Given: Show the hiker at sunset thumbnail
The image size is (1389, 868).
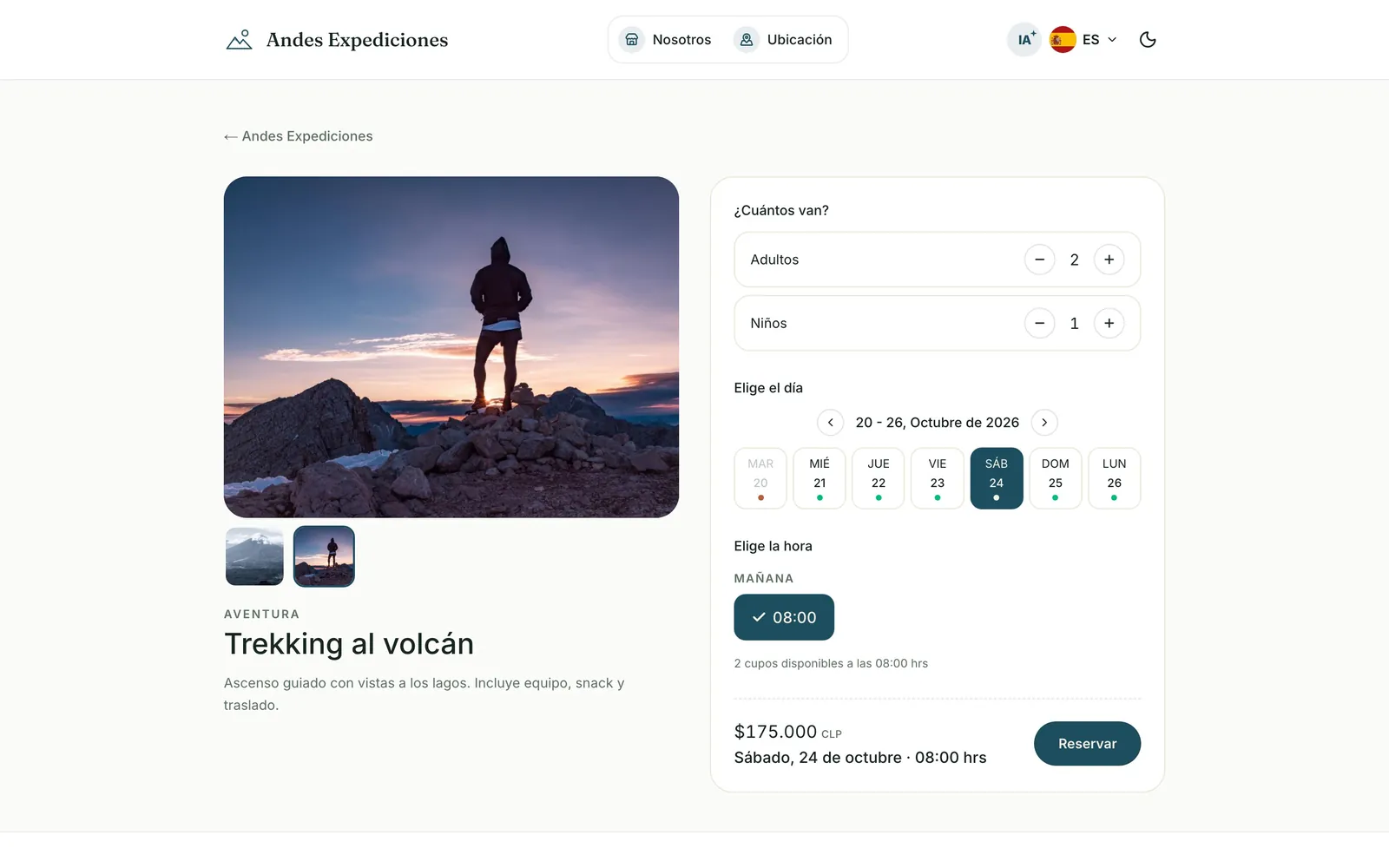Looking at the screenshot, I should (324, 556).
